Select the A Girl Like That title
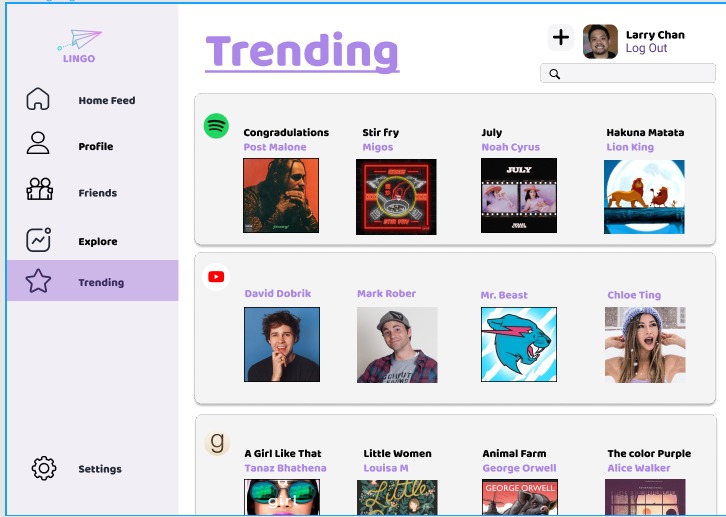This screenshot has width=726, height=517. (x=283, y=454)
